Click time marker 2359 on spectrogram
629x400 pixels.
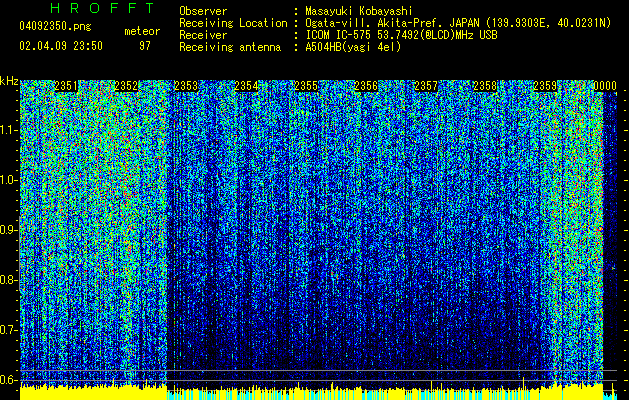pyautogui.click(x=545, y=86)
